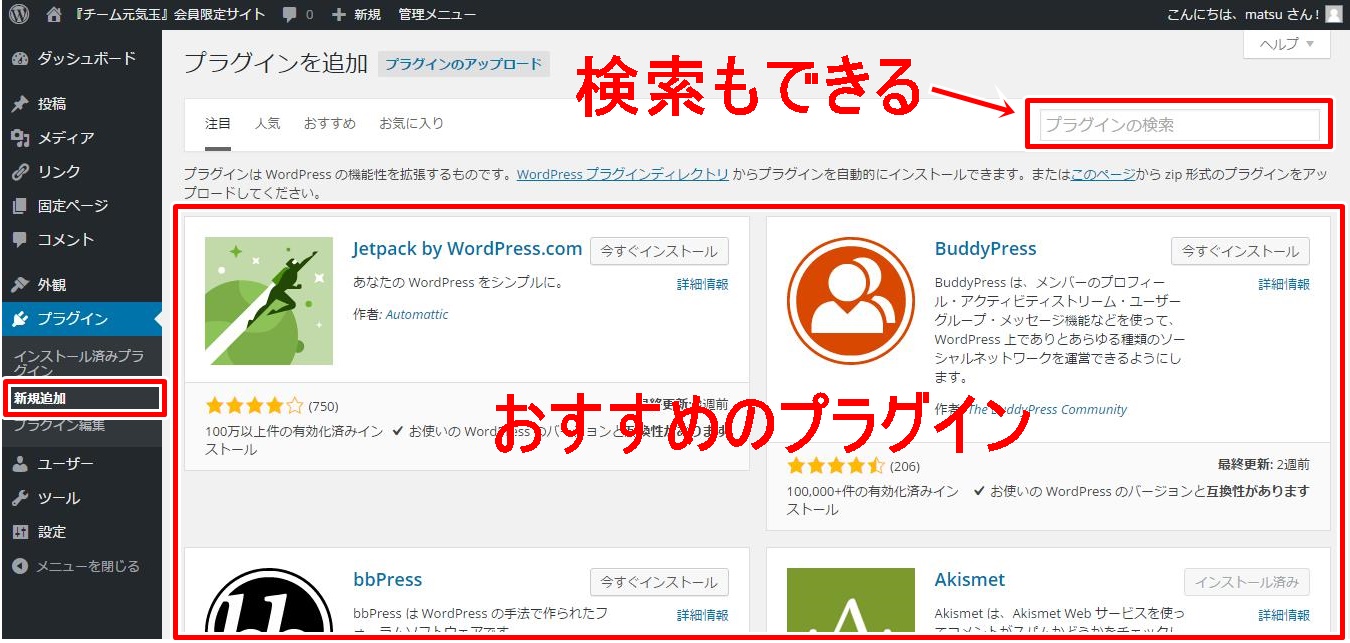Switch to the 注目 tab
The height and width of the screenshot is (643, 1350).
(x=218, y=124)
